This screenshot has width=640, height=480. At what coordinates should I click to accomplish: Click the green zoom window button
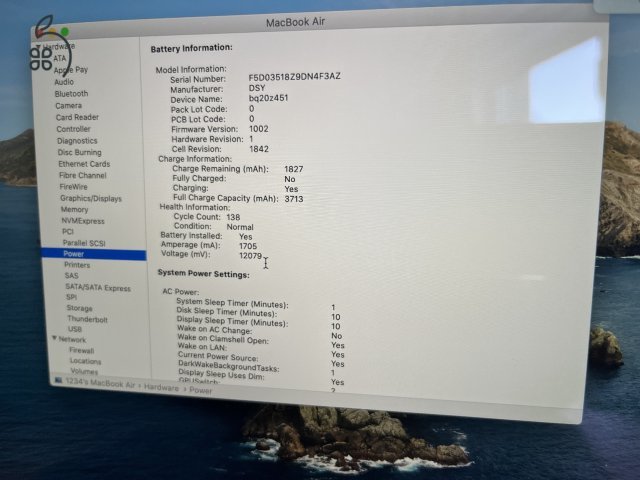(65, 31)
